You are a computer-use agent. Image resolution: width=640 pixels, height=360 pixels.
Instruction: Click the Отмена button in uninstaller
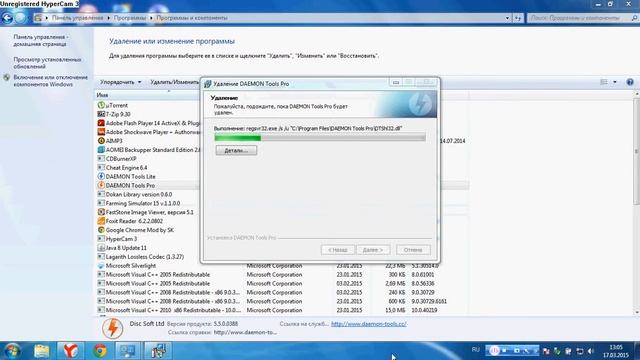pyautogui.click(x=413, y=250)
